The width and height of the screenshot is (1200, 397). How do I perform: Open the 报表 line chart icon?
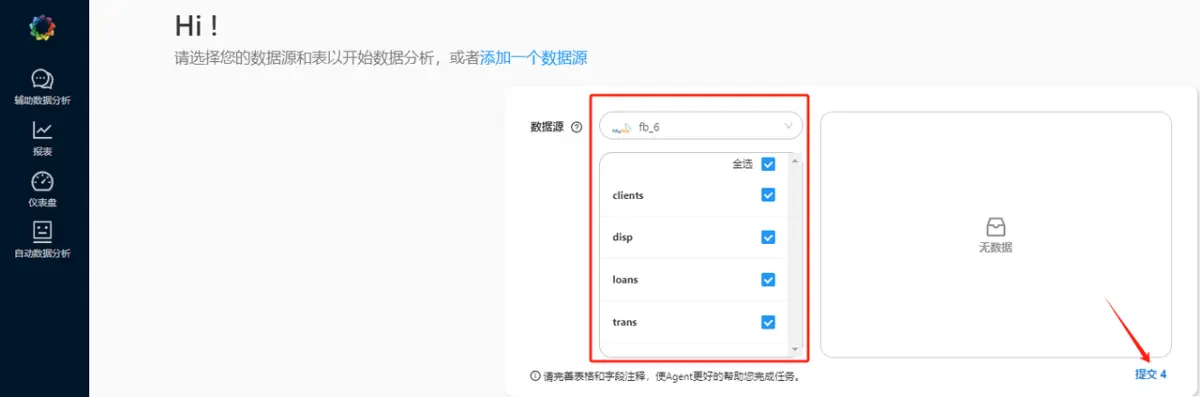tap(42, 130)
